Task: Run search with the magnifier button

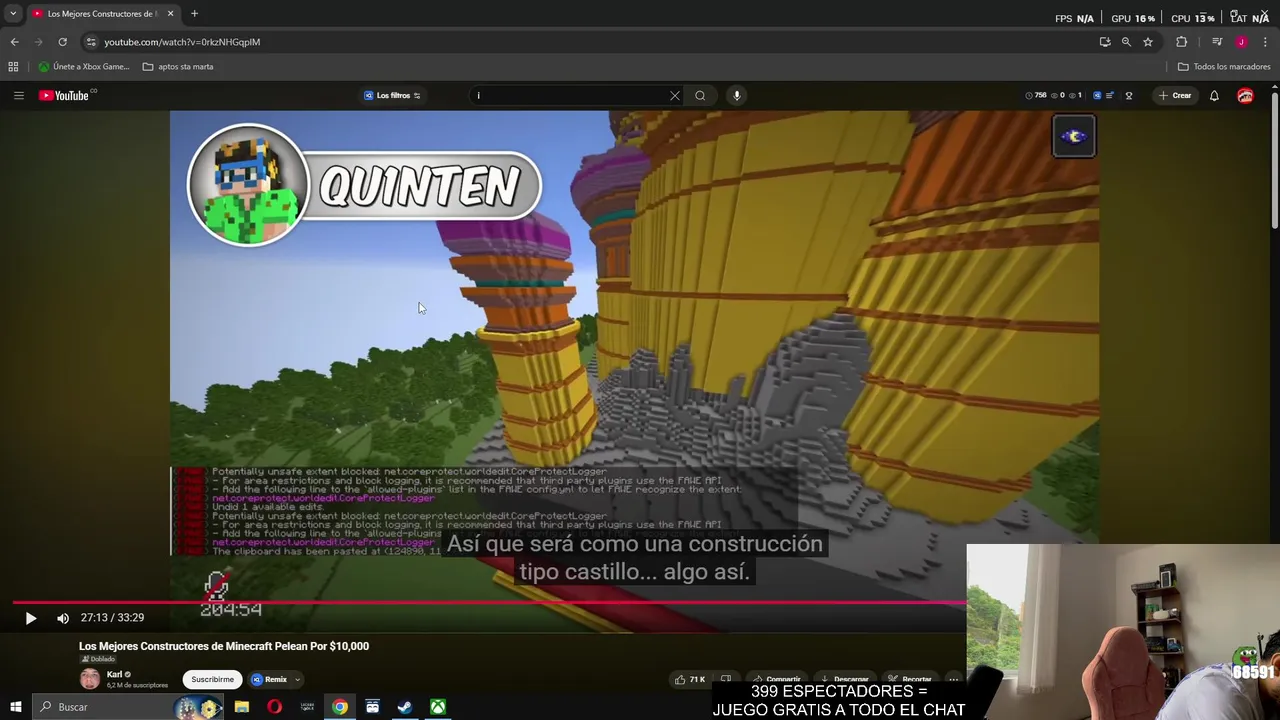Action: pos(700,95)
